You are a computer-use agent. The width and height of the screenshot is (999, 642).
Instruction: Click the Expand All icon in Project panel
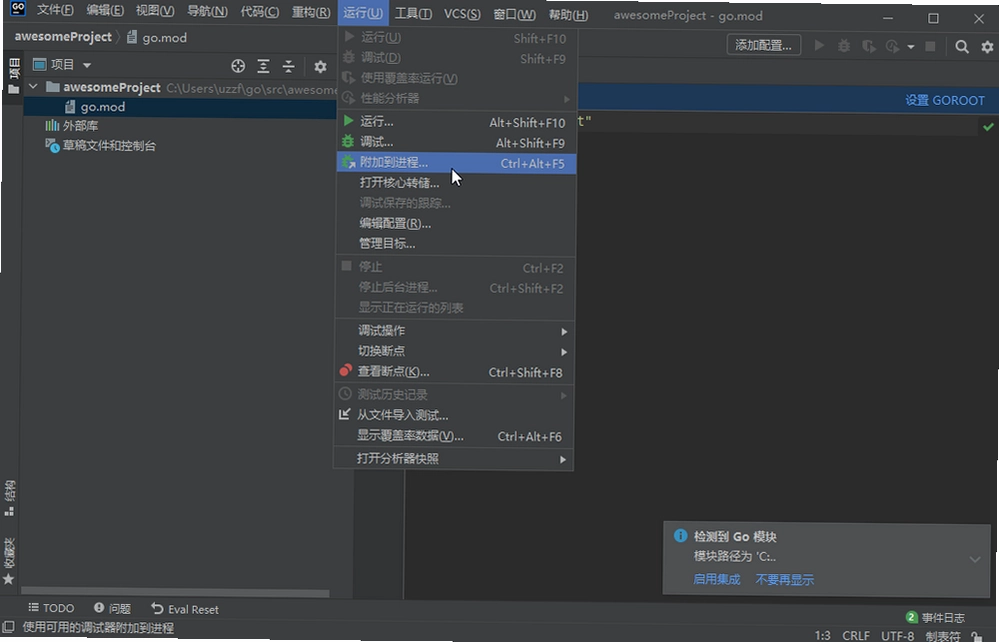tap(263, 66)
